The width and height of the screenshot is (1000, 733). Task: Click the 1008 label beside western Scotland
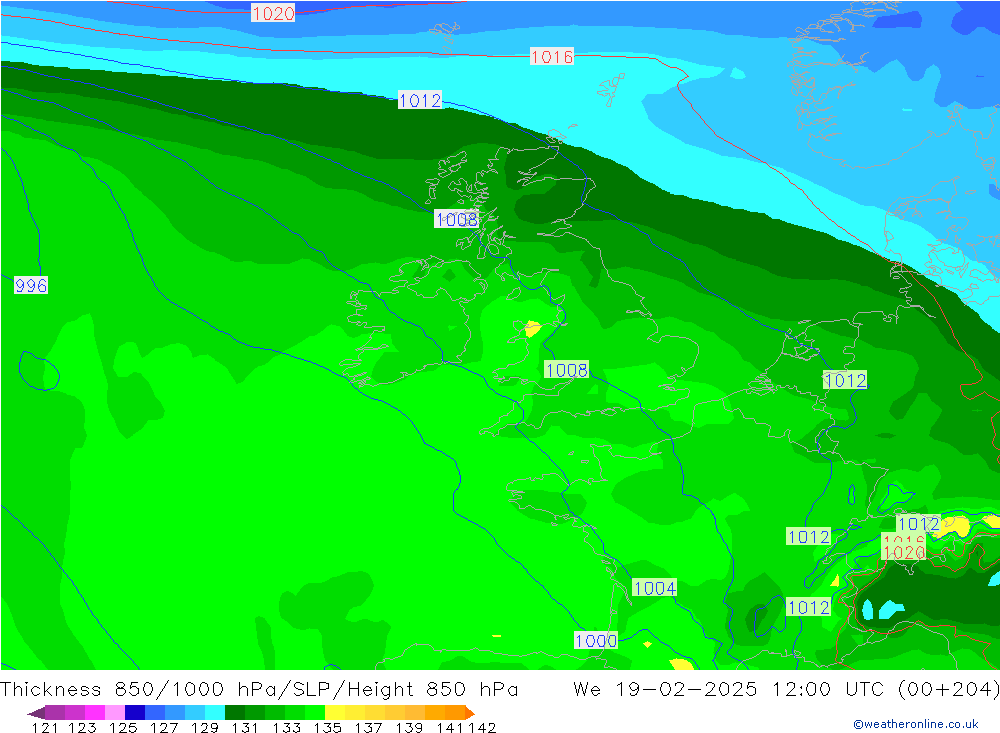point(456,219)
